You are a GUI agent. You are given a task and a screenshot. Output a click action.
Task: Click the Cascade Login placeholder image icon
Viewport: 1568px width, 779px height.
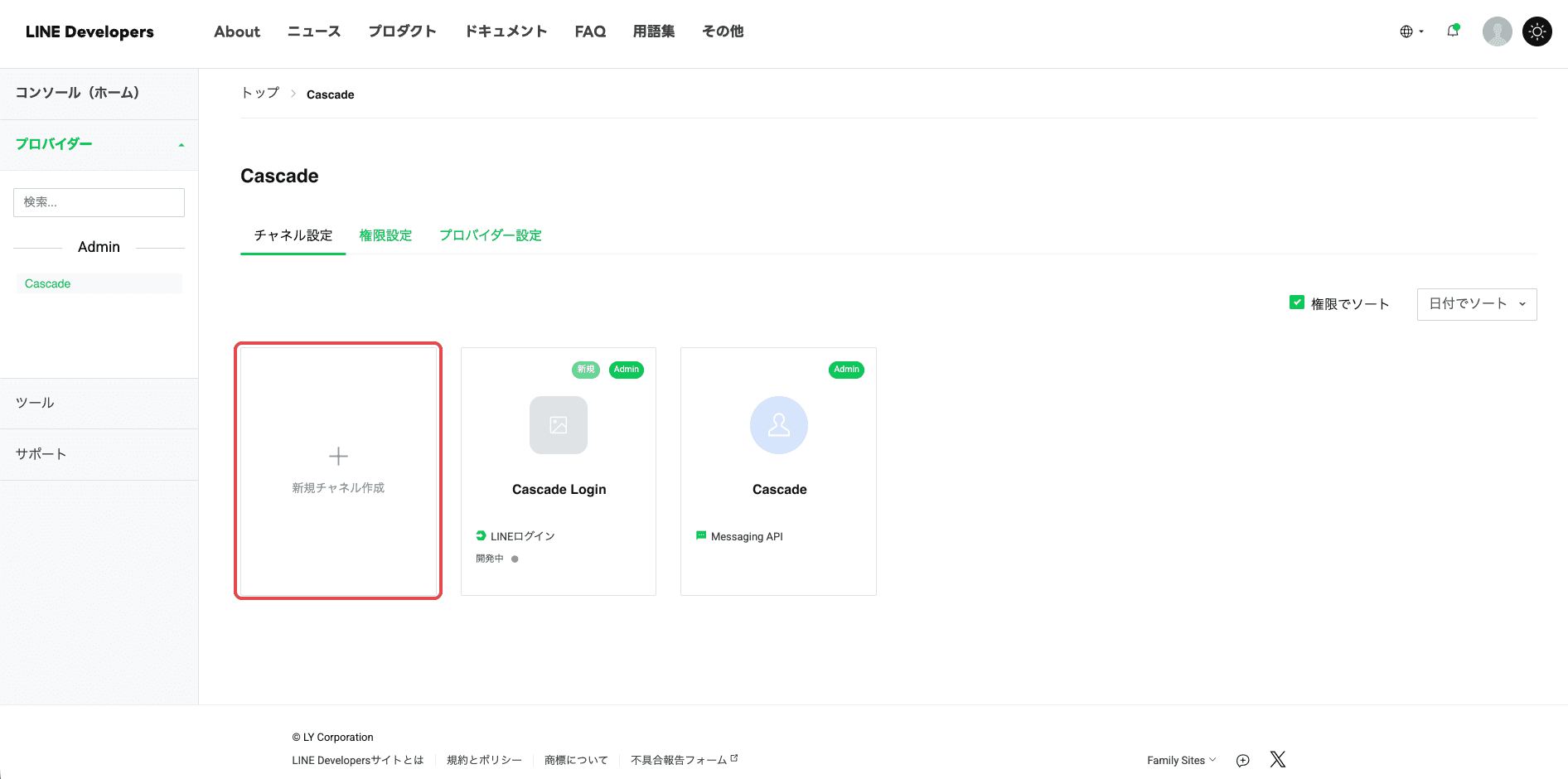coord(559,425)
